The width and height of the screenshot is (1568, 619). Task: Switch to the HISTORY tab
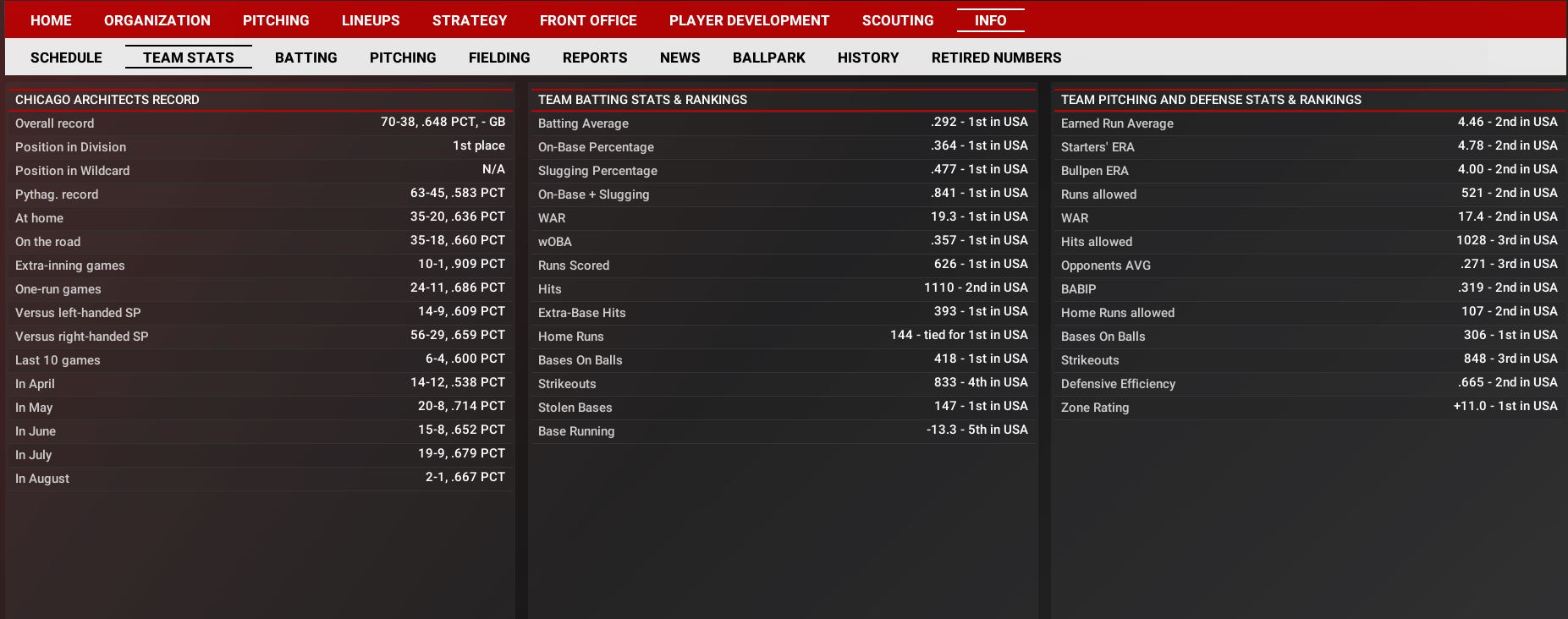[x=868, y=58]
